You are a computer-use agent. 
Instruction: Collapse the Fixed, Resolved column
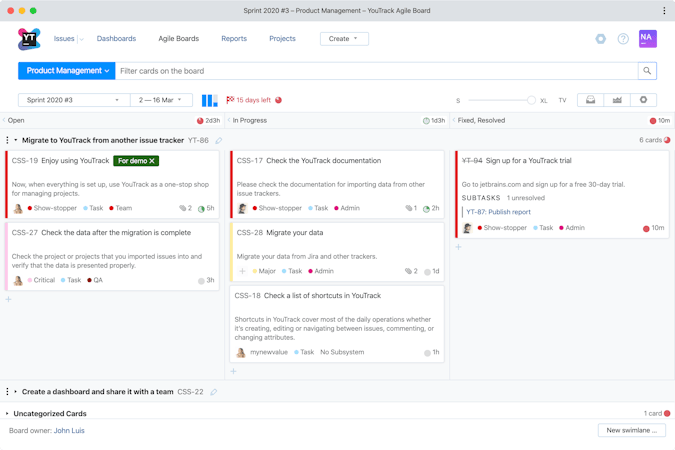[x=454, y=120]
